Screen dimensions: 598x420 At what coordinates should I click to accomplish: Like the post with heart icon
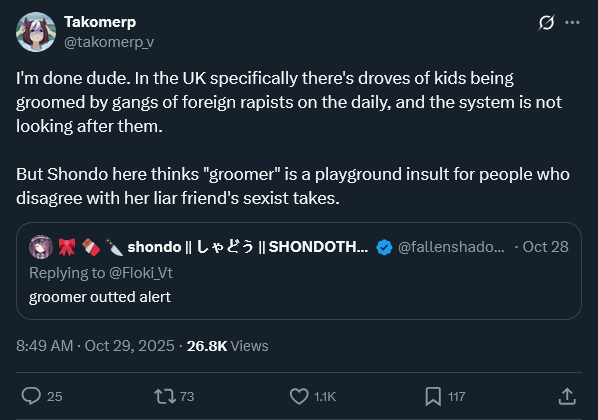point(299,396)
